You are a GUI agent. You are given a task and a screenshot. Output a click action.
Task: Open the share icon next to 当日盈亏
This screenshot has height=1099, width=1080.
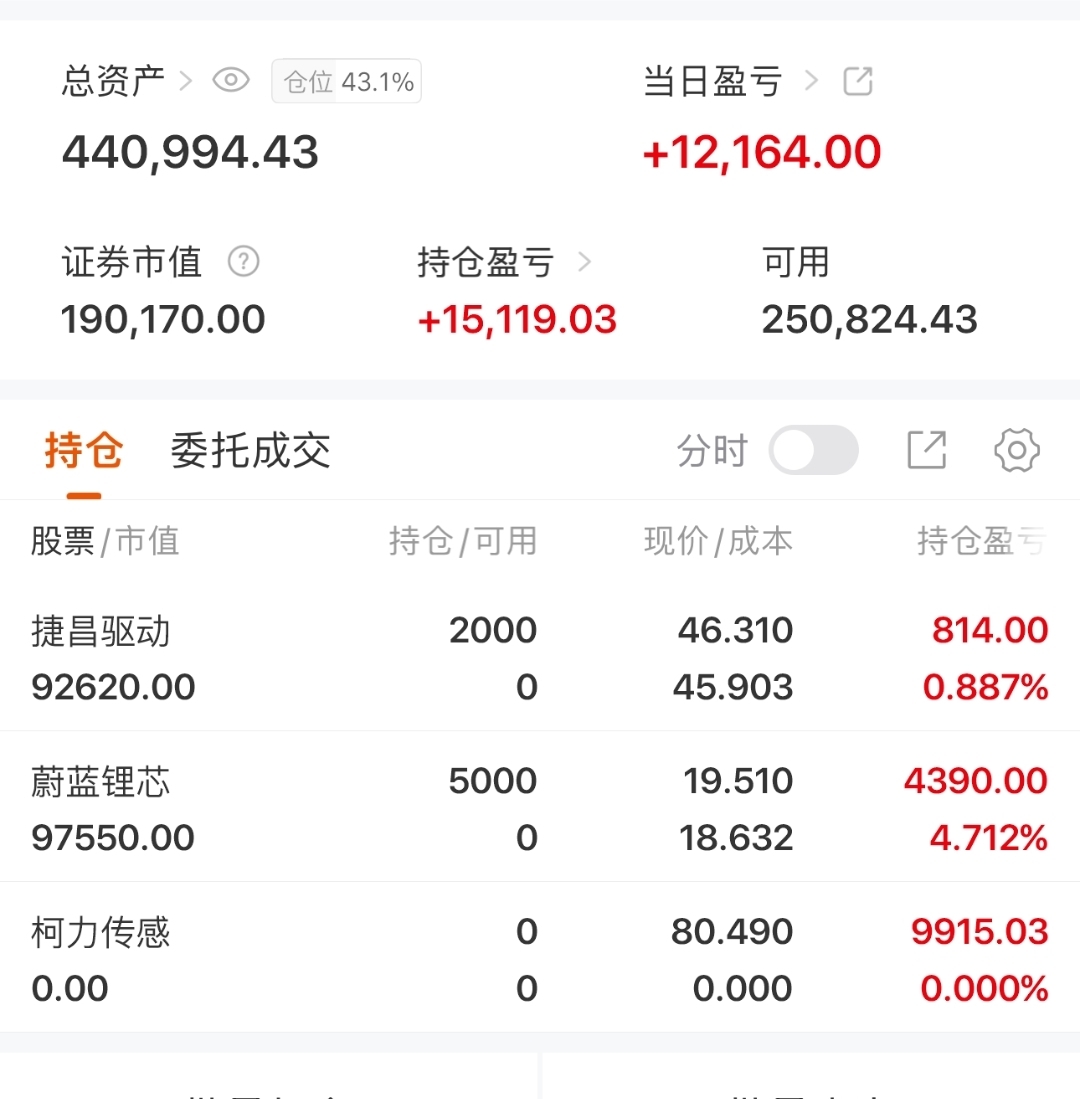[x=858, y=81]
